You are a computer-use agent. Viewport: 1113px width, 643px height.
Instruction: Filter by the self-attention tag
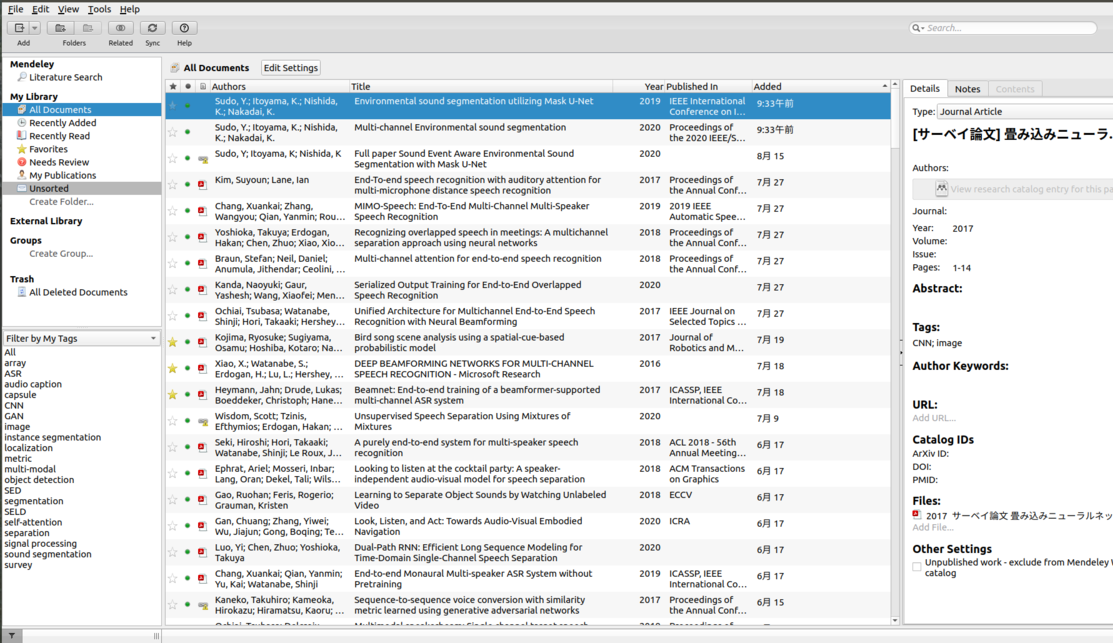[x=33, y=522]
